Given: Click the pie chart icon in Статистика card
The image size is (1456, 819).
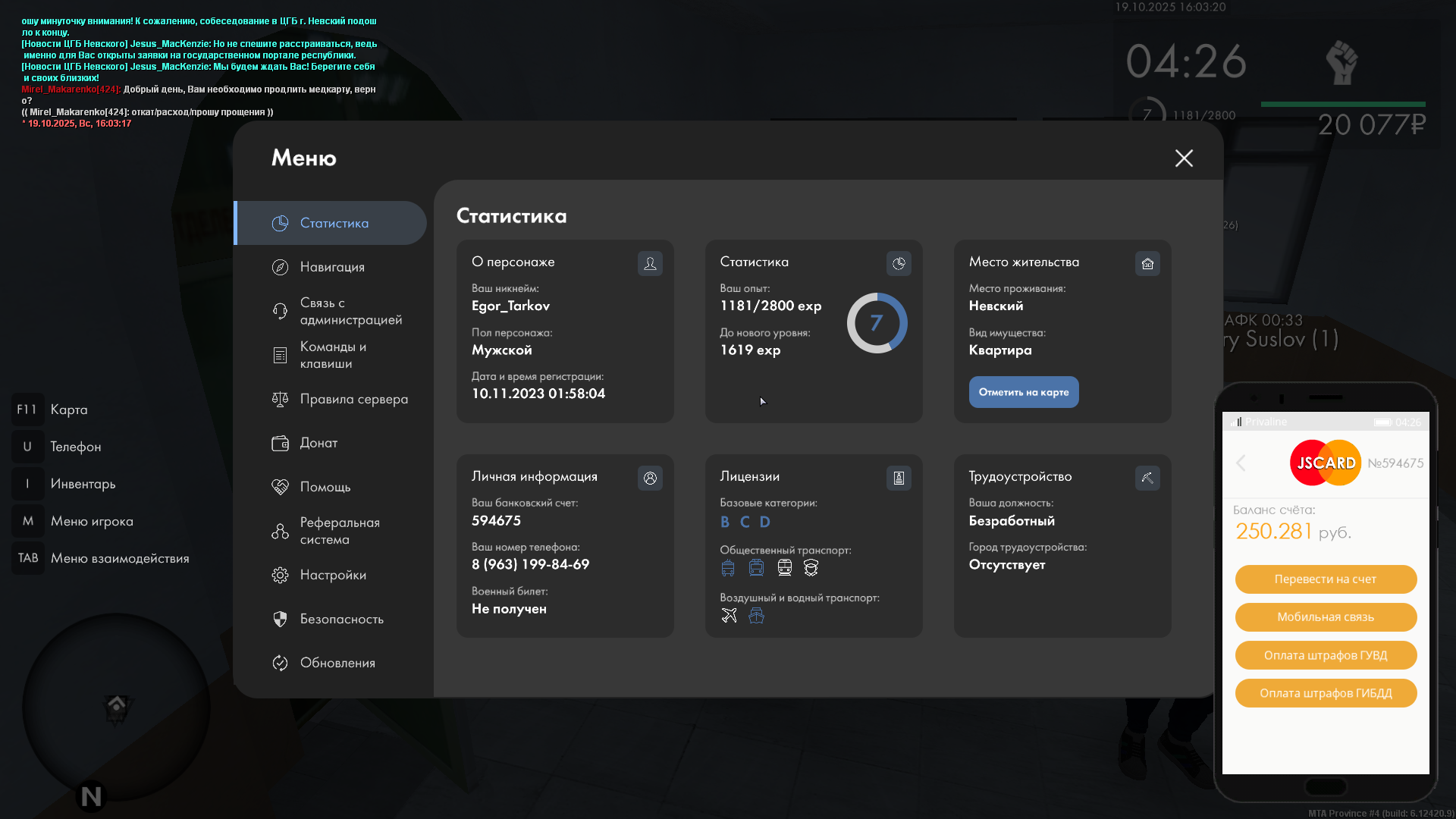Looking at the screenshot, I should tap(899, 263).
